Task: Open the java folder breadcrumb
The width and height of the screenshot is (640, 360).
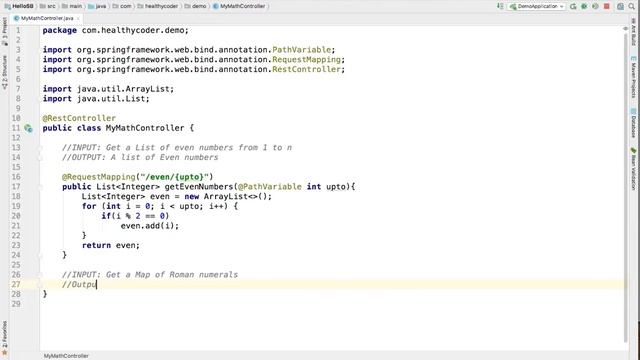Action: [97, 6]
